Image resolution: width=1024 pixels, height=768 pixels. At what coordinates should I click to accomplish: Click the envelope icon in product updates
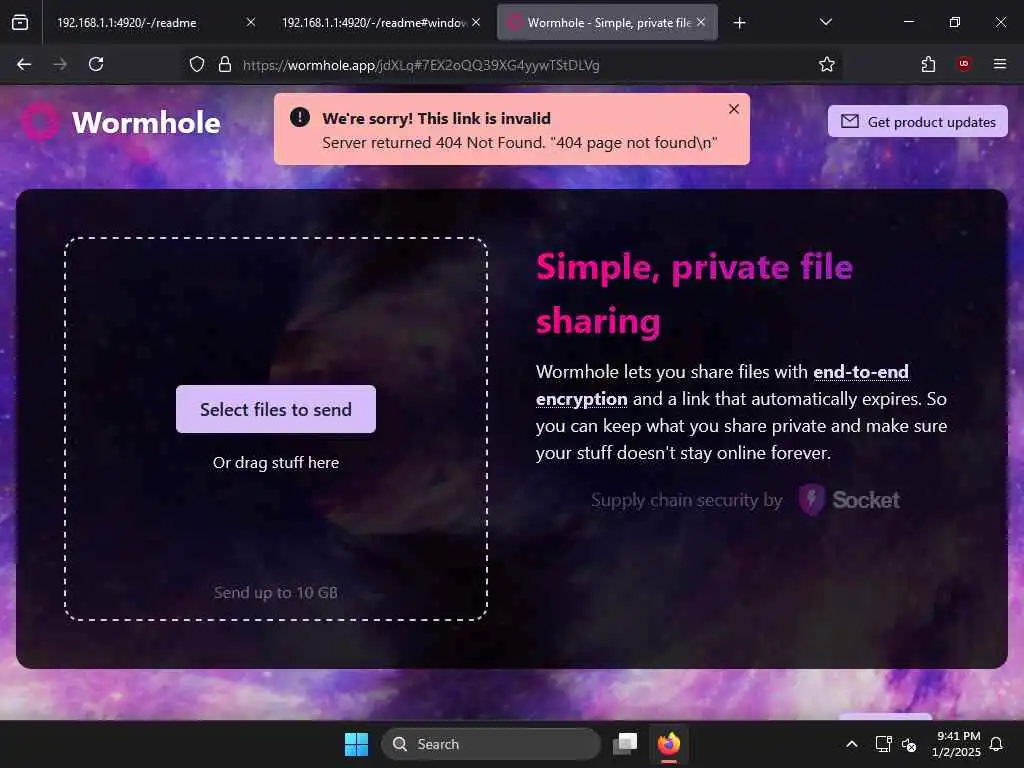pyautogui.click(x=850, y=121)
